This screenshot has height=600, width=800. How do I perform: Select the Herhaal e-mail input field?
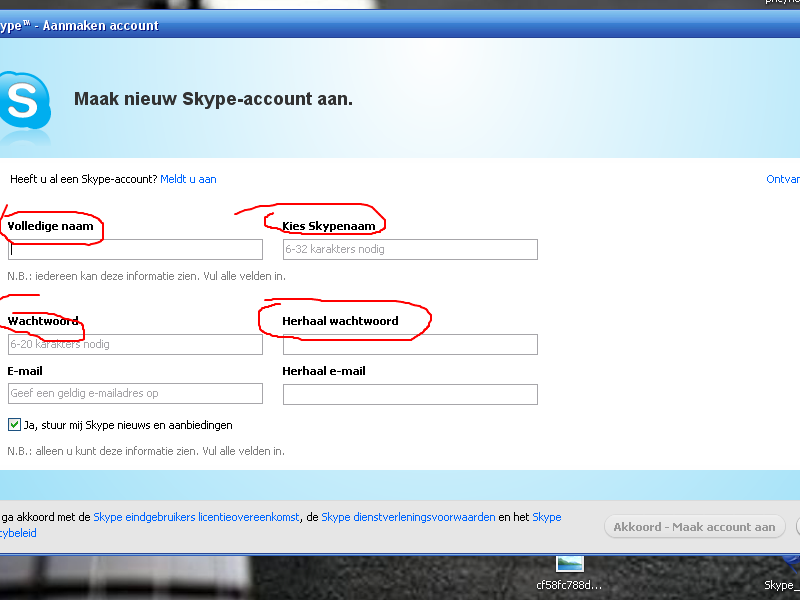coord(410,394)
